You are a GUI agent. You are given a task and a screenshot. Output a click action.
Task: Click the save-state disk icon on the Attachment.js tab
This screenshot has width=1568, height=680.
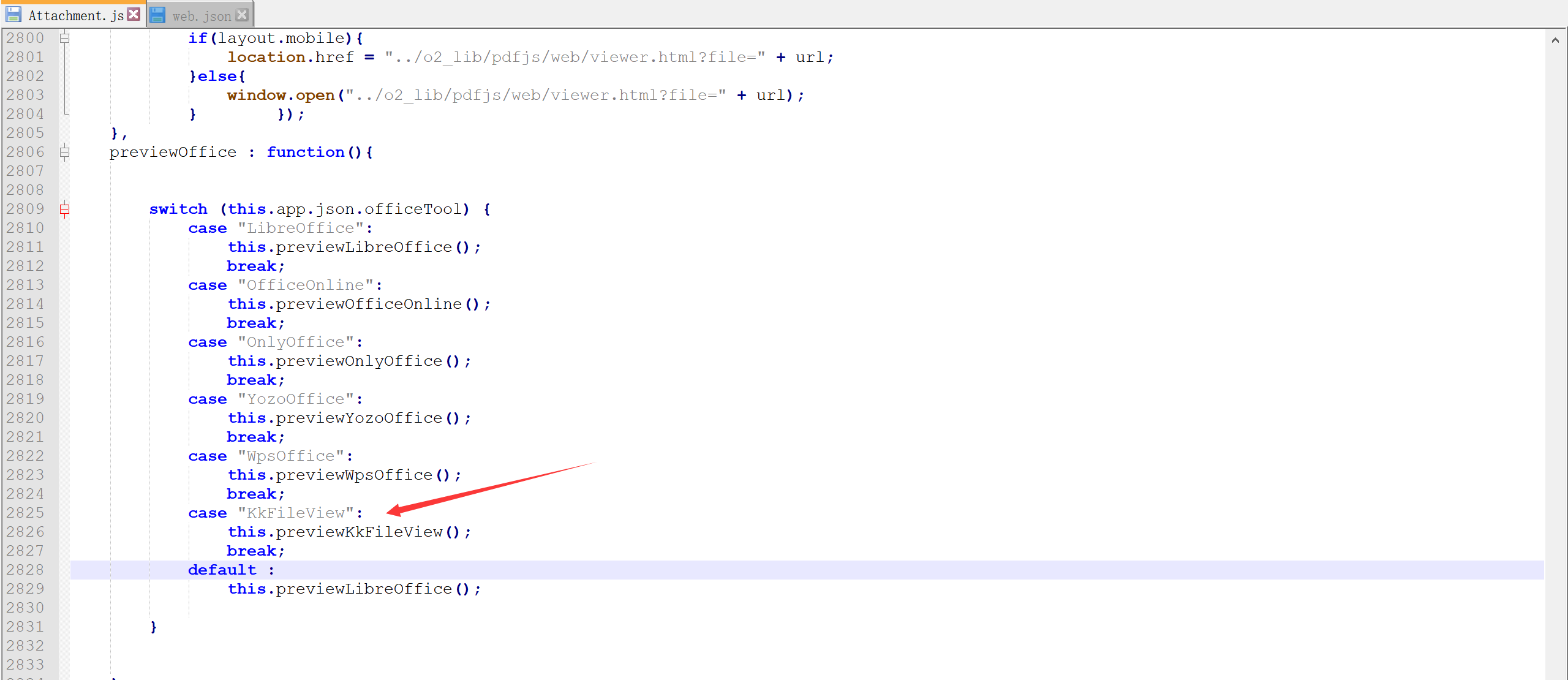13,15
